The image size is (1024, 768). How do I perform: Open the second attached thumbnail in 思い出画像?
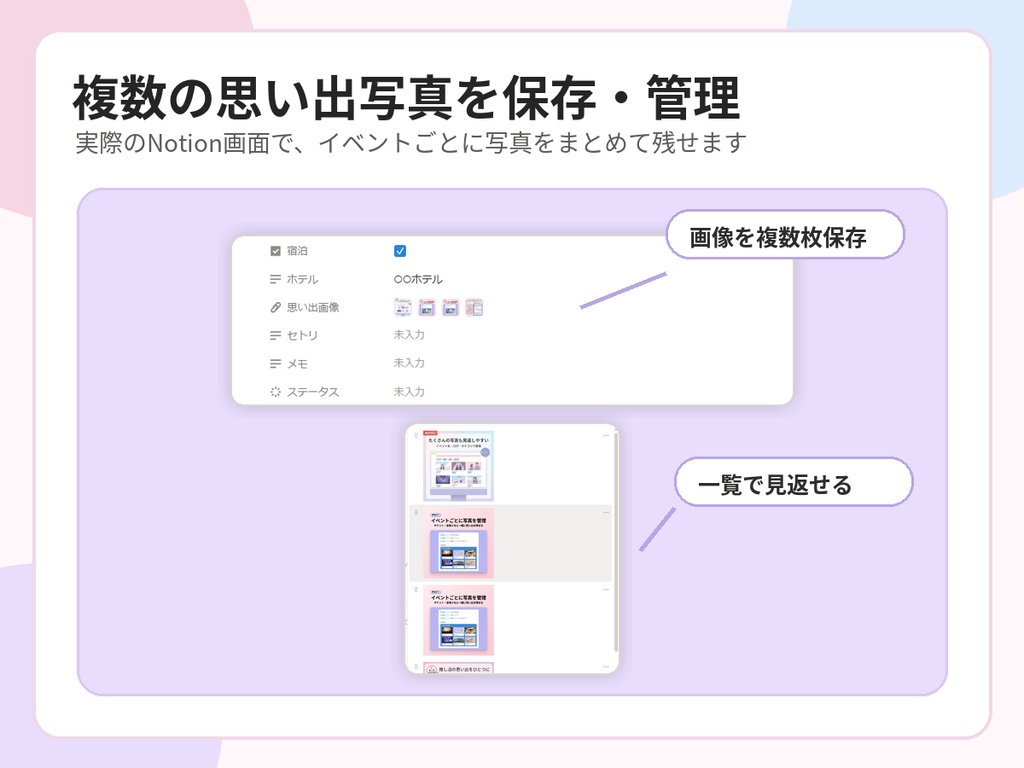tap(426, 308)
